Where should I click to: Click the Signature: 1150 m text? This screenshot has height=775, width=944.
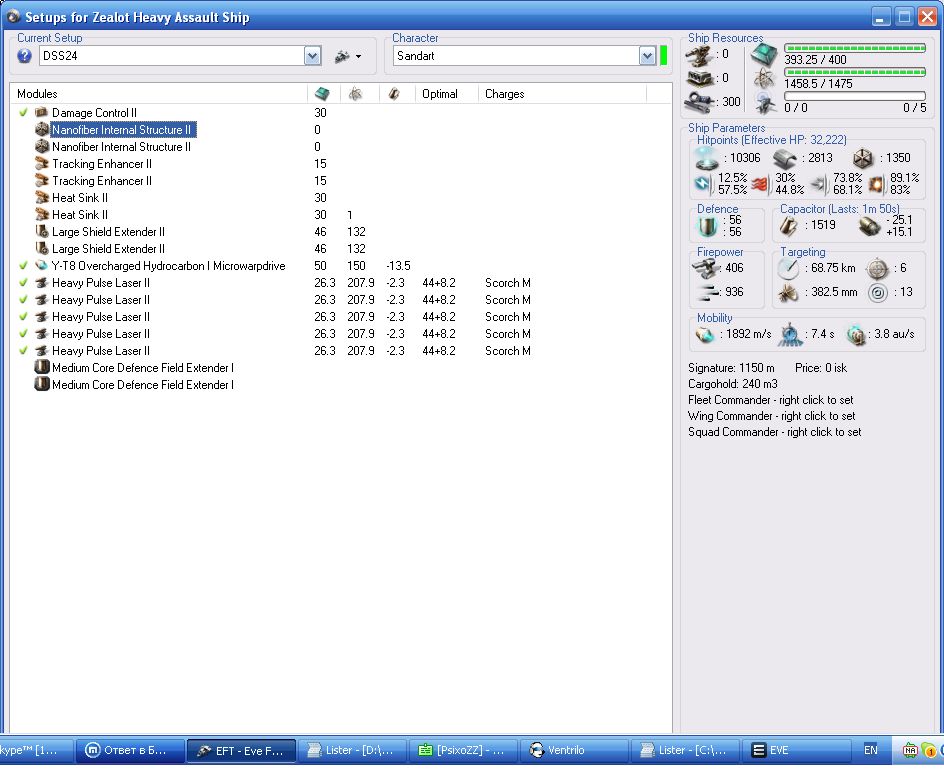731,368
